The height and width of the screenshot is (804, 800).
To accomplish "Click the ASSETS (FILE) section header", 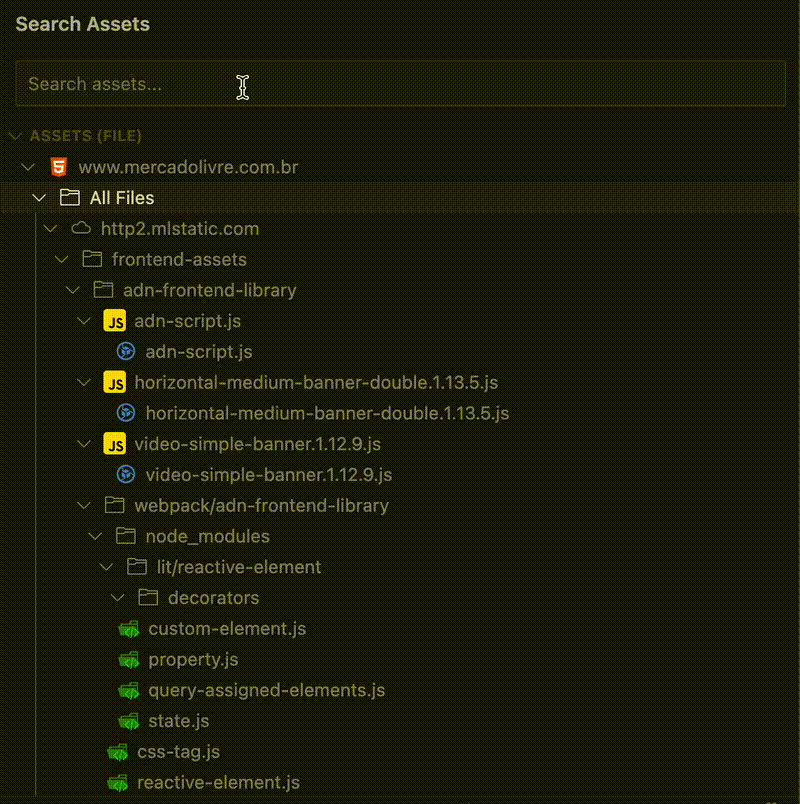I will [86, 136].
